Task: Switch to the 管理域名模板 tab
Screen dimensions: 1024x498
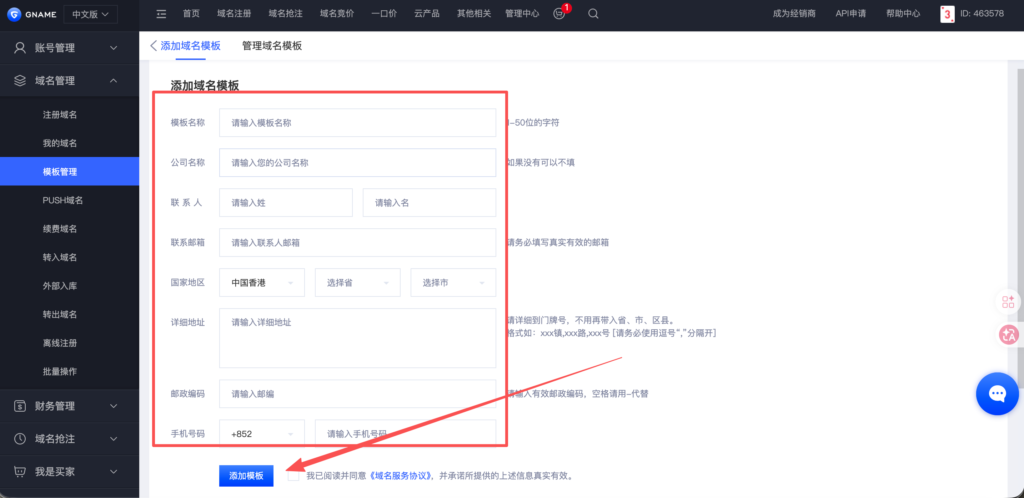Action: (x=272, y=46)
